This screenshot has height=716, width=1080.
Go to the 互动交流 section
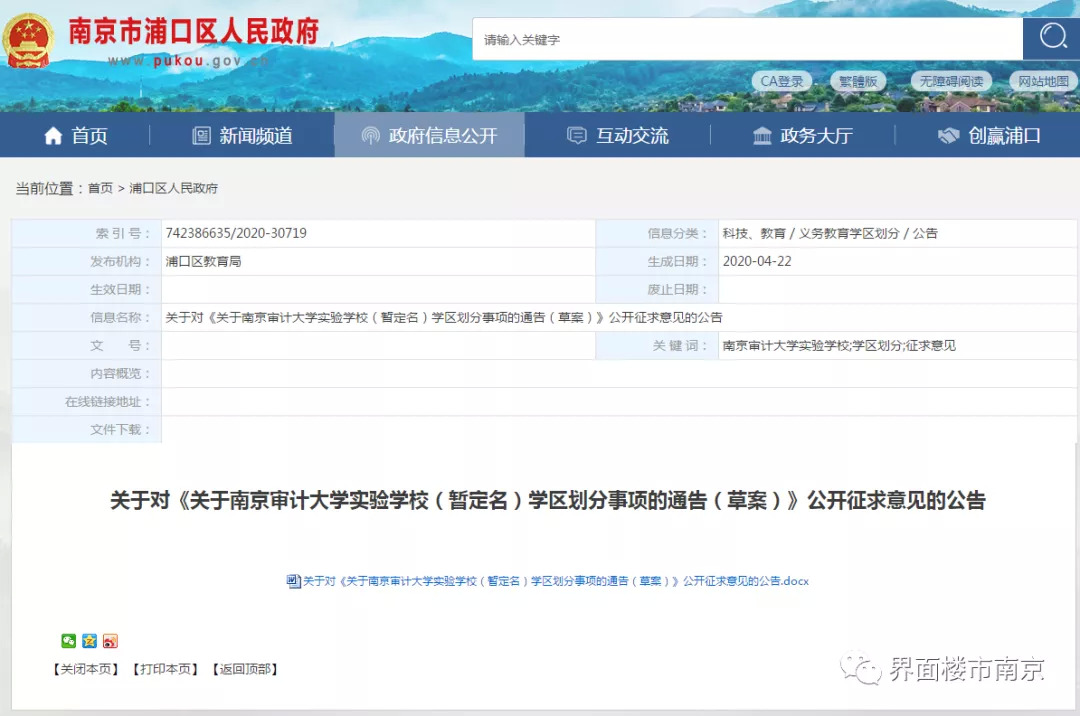tap(617, 136)
